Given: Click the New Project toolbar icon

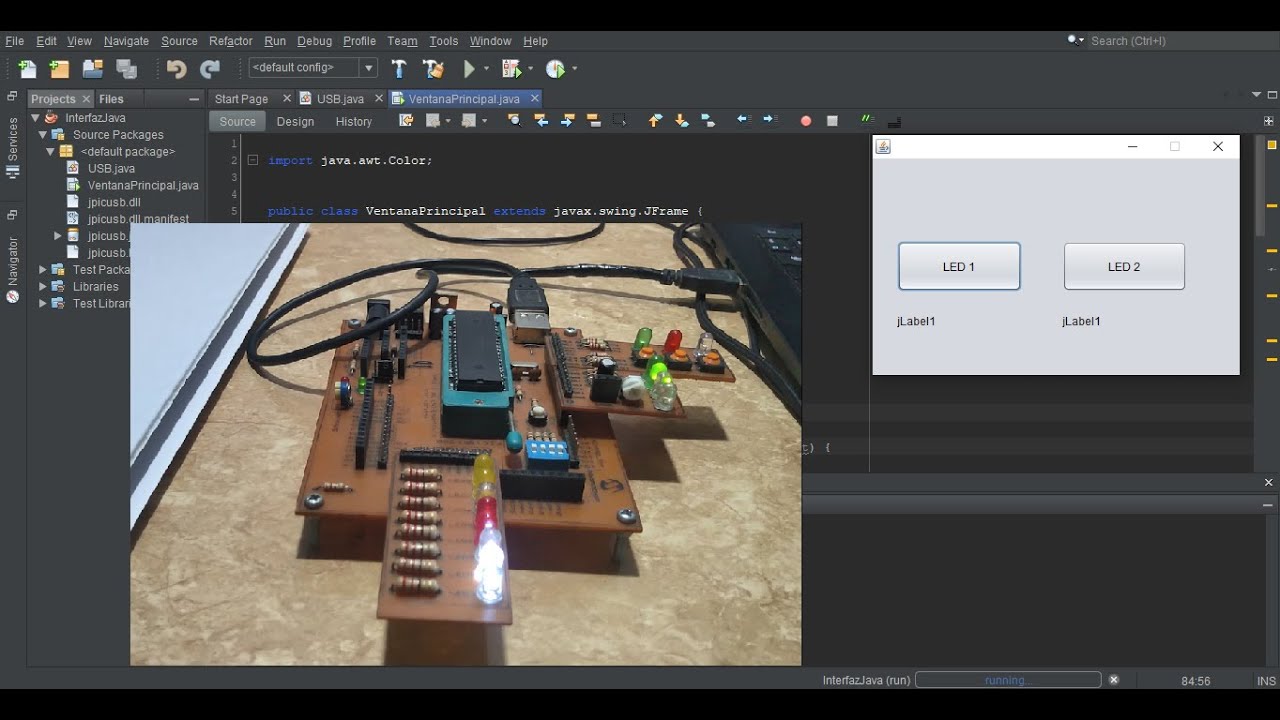Looking at the screenshot, I should pos(60,69).
